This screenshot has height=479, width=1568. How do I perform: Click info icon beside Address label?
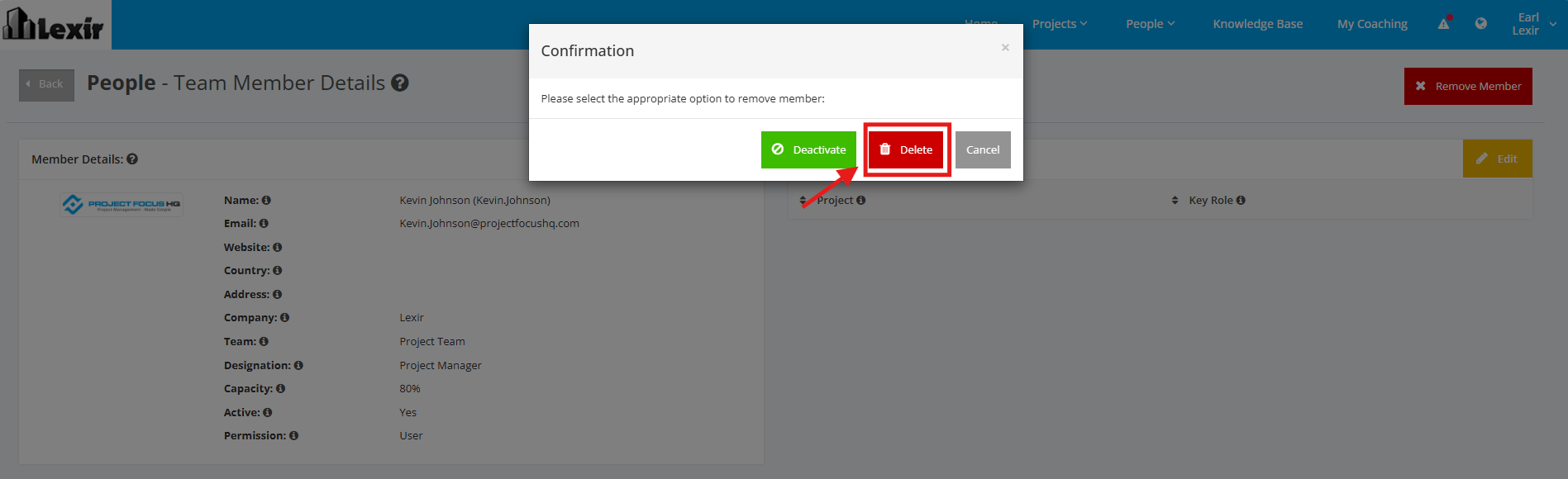coord(278,295)
